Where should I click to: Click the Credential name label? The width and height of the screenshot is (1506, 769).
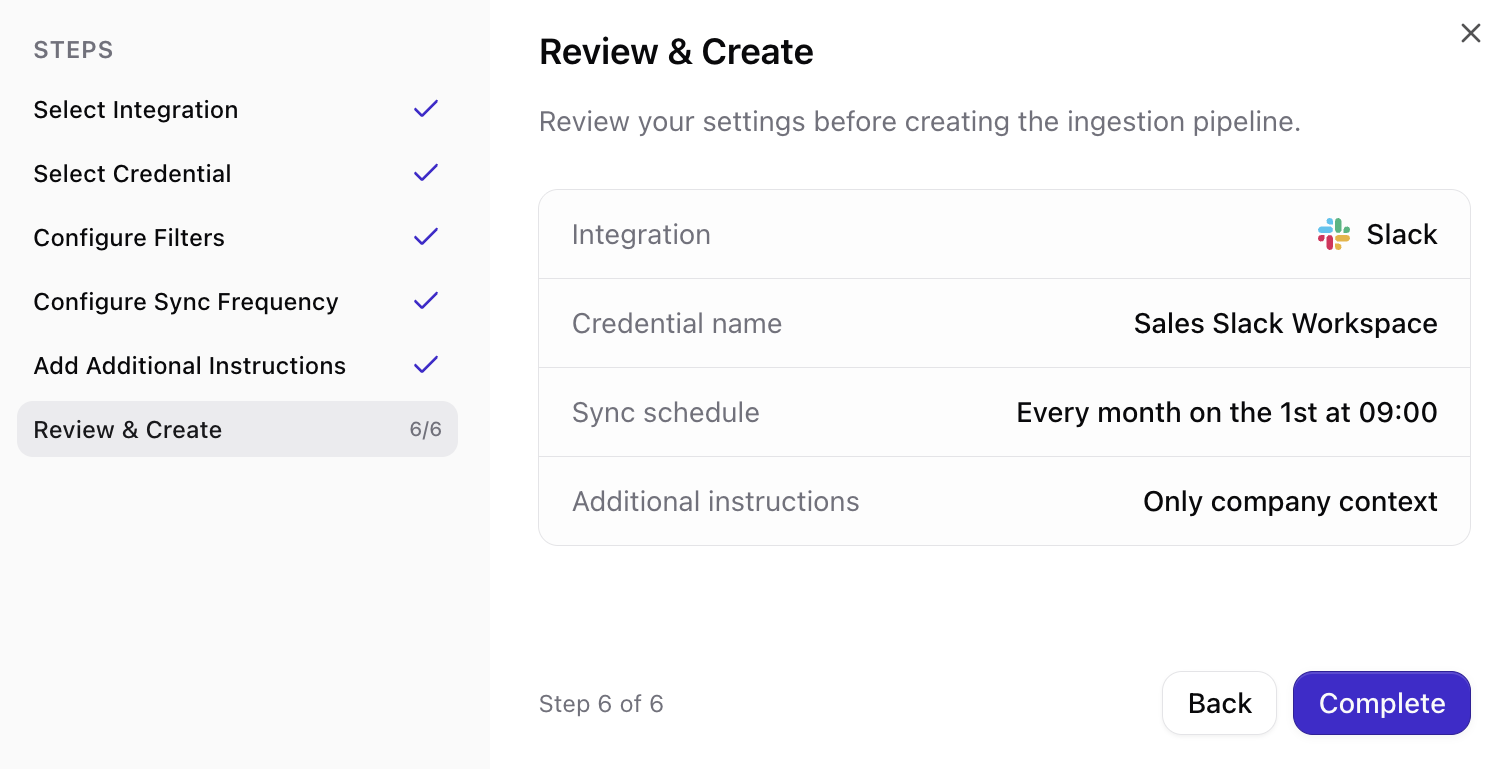pyautogui.click(x=677, y=323)
